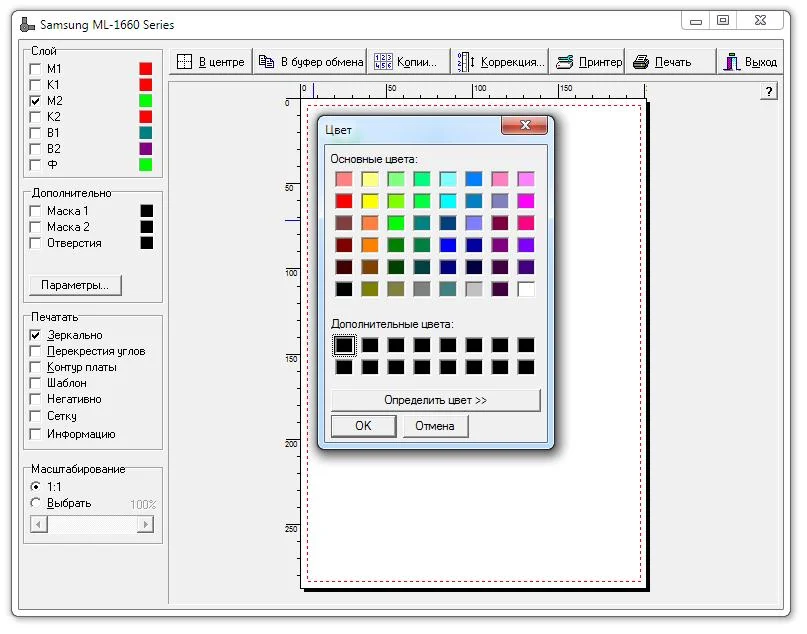Click the B1 layer teal color swatch

[x=146, y=133]
